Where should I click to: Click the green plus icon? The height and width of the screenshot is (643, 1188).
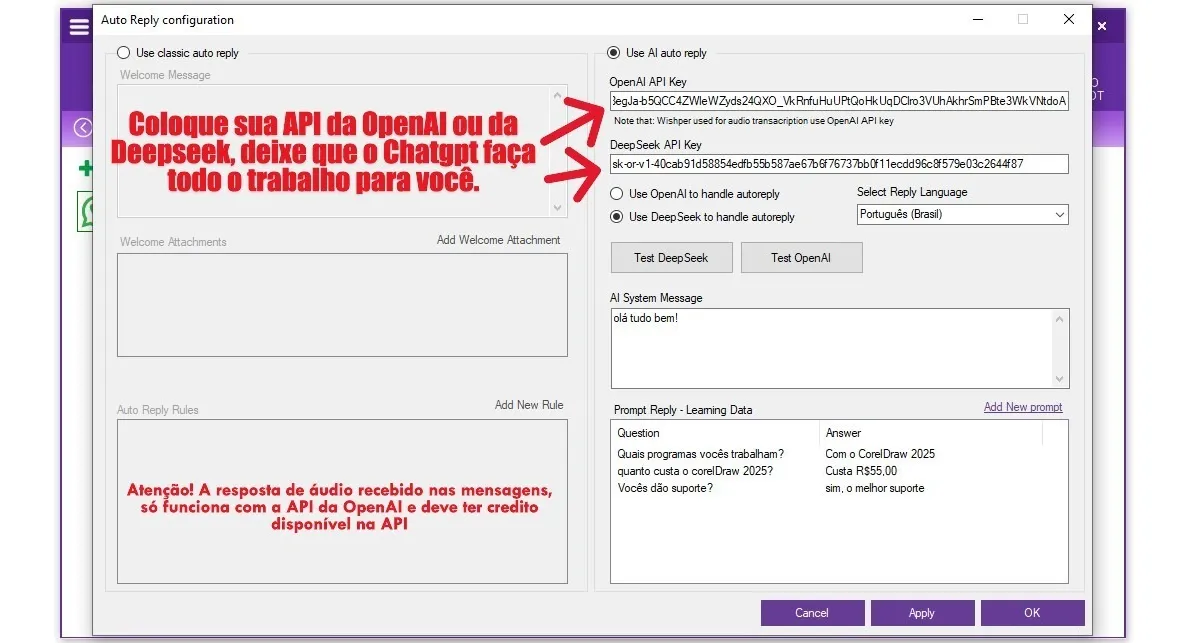click(85, 168)
